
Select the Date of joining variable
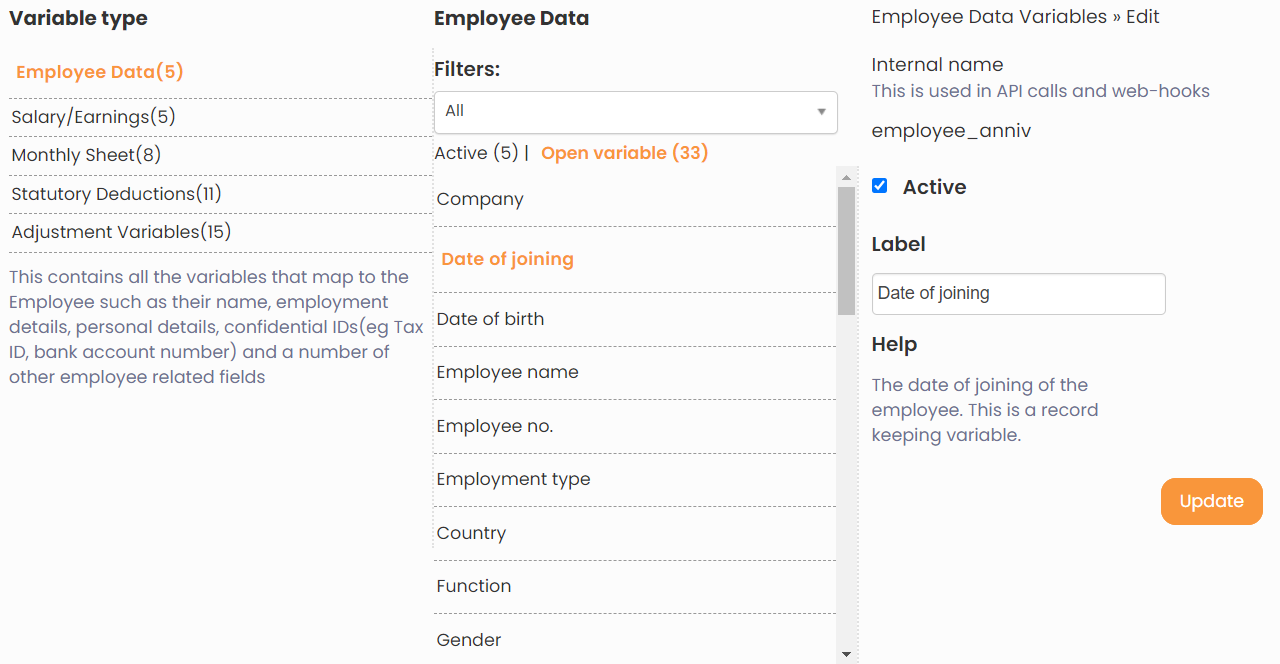click(507, 258)
